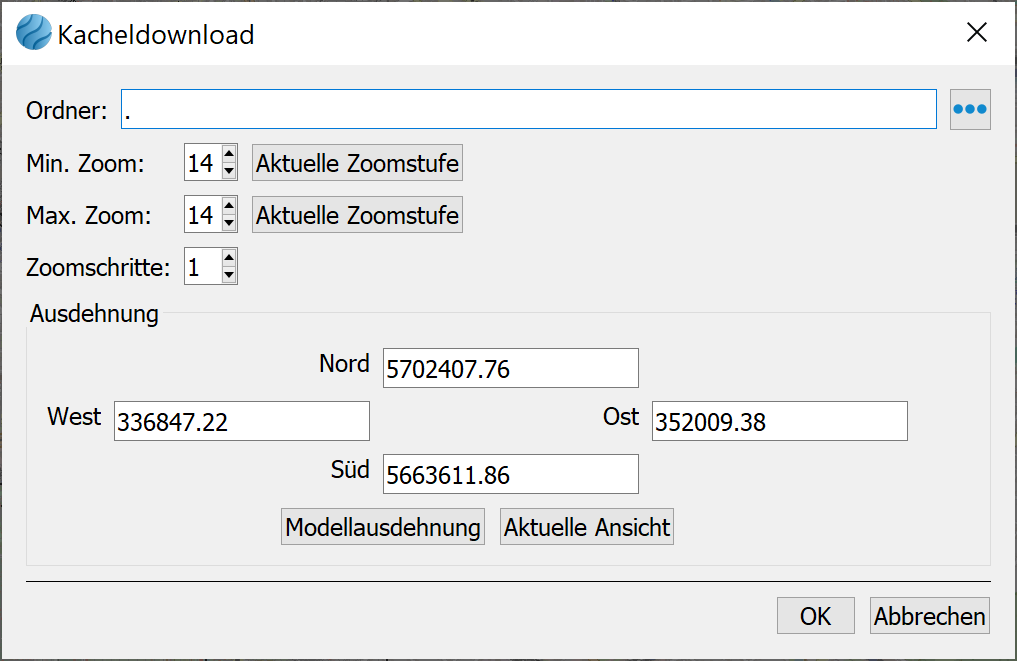Confirm the dialog with OK
1017x661 pixels.
tap(815, 616)
